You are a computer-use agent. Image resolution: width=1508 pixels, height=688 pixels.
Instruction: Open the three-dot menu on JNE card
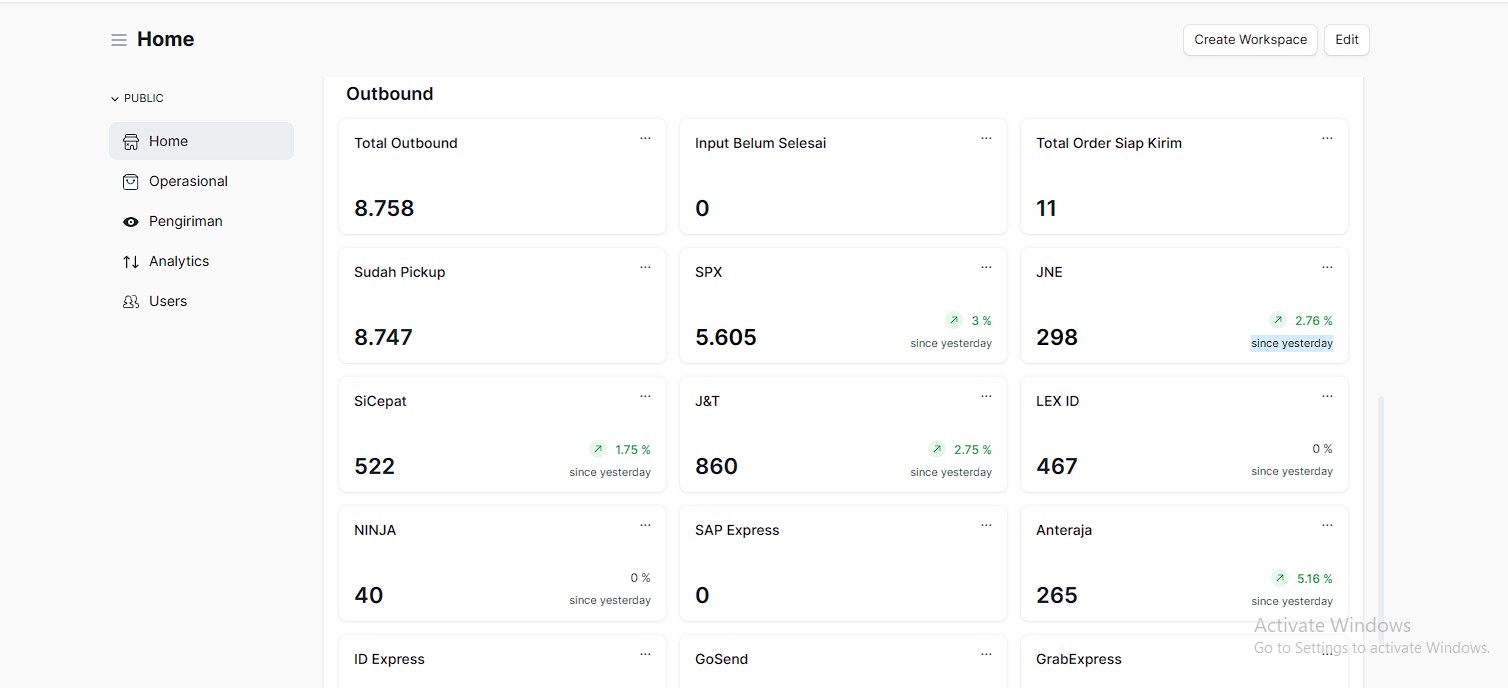[x=1327, y=268]
